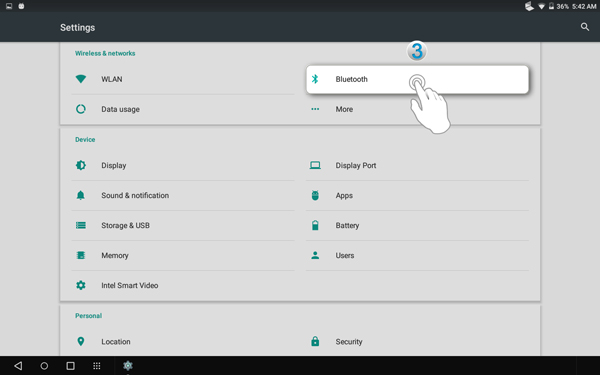Tap the Settings gear in taskbar
Image resolution: width=600 pixels, height=375 pixels.
point(128,365)
